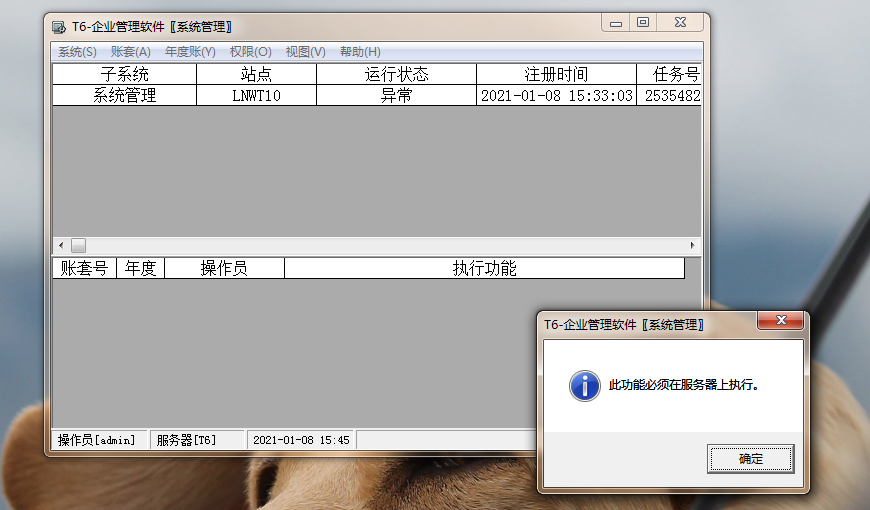This screenshot has height=510, width=870.
Task: Select the 运行状态 column header
Action: click(x=396, y=74)
